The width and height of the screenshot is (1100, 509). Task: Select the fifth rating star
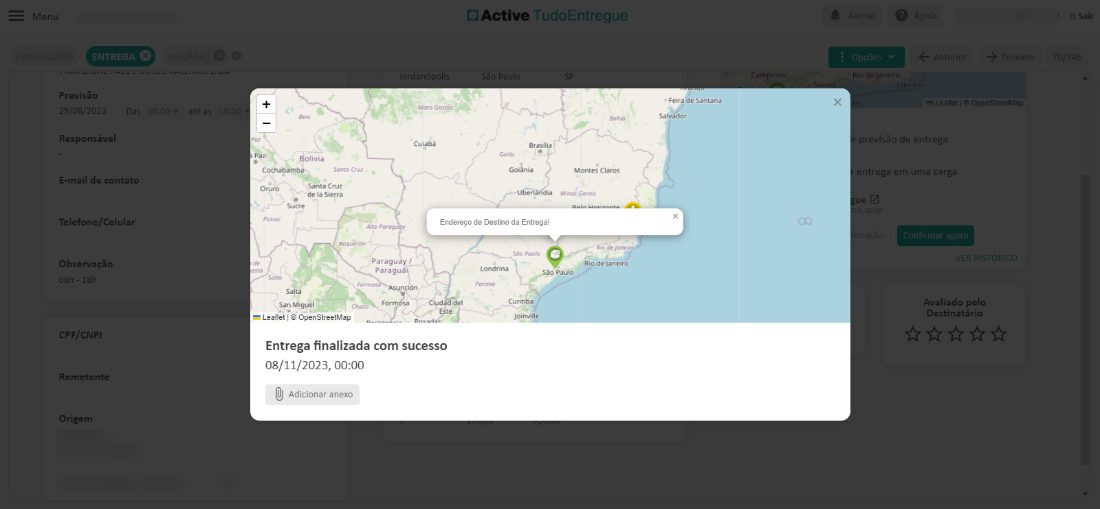(998, 334)
